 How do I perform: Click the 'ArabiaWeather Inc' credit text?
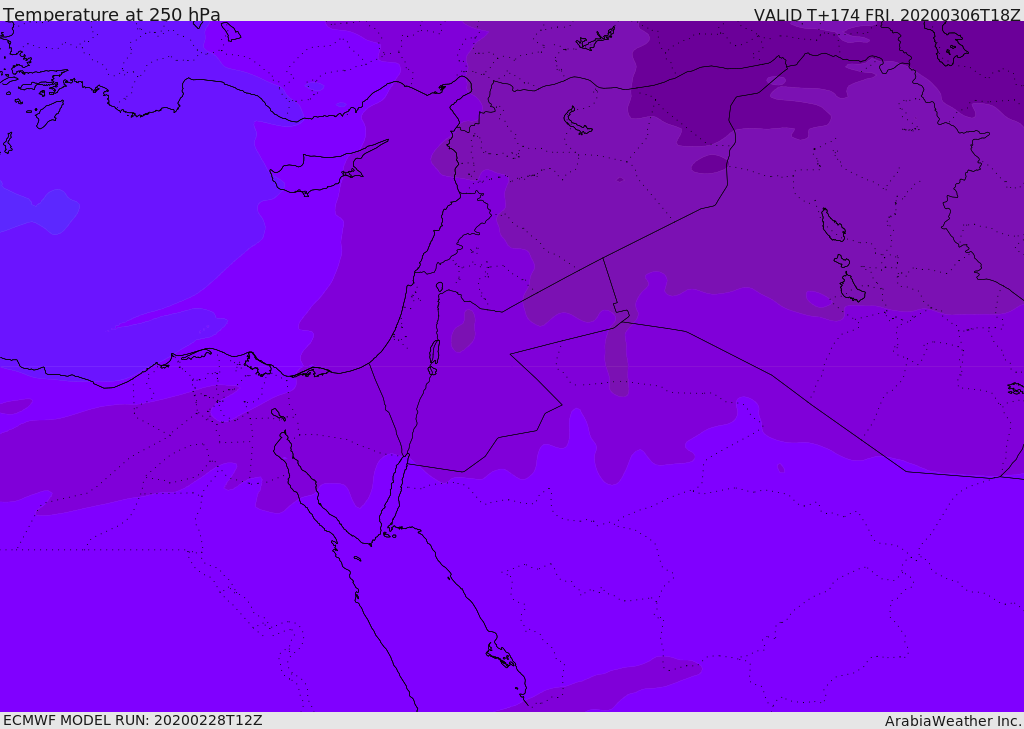952,721
